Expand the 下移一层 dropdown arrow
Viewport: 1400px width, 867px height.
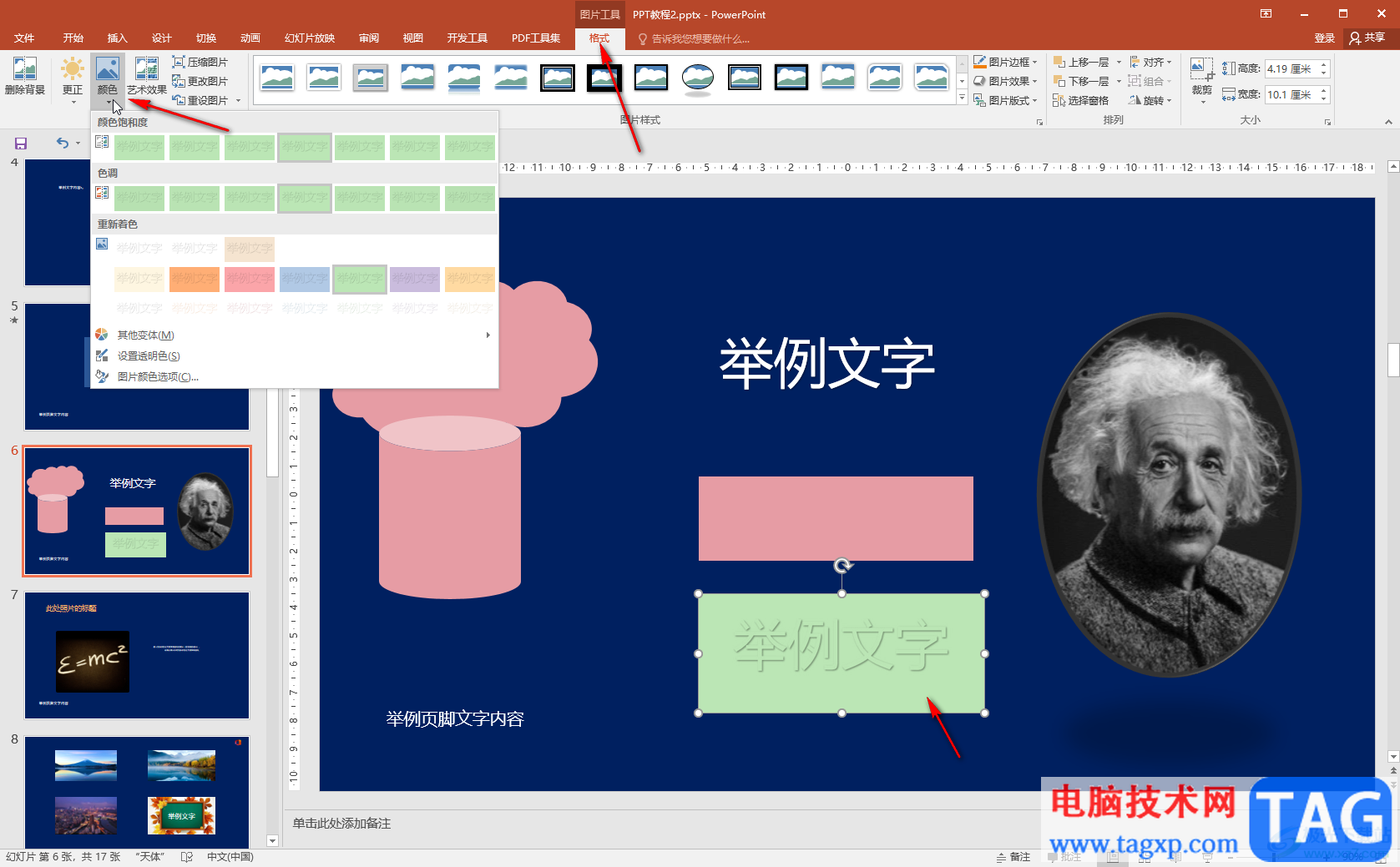point(1119,82)
